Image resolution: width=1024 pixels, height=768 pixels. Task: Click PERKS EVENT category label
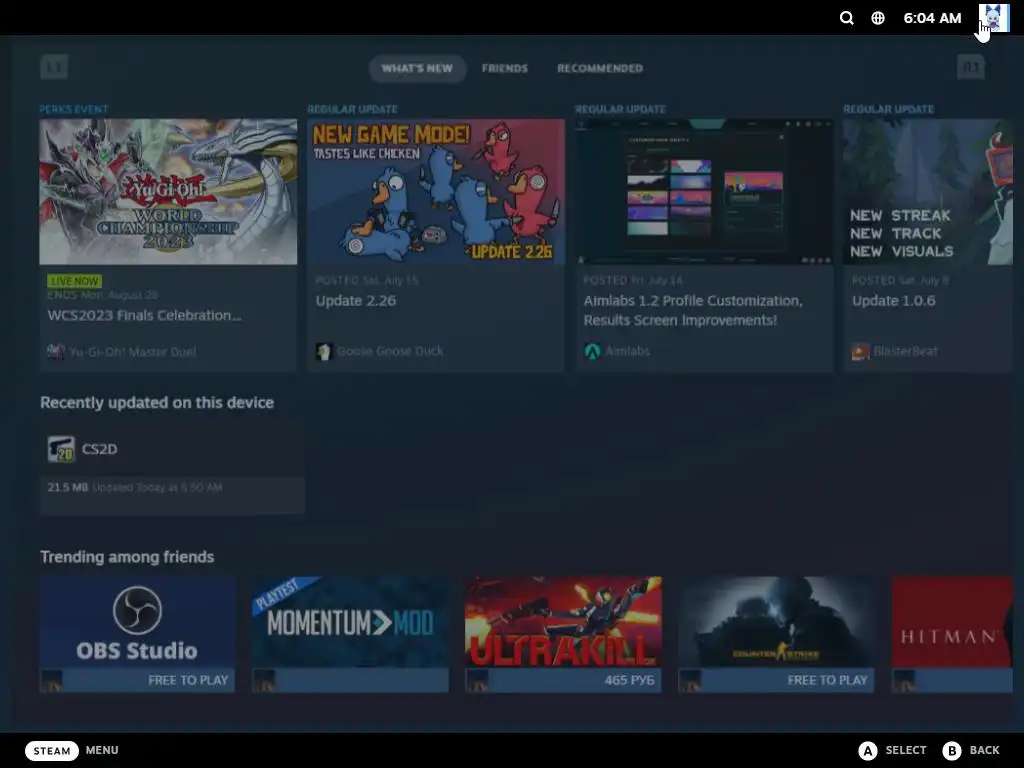(74, 109)
